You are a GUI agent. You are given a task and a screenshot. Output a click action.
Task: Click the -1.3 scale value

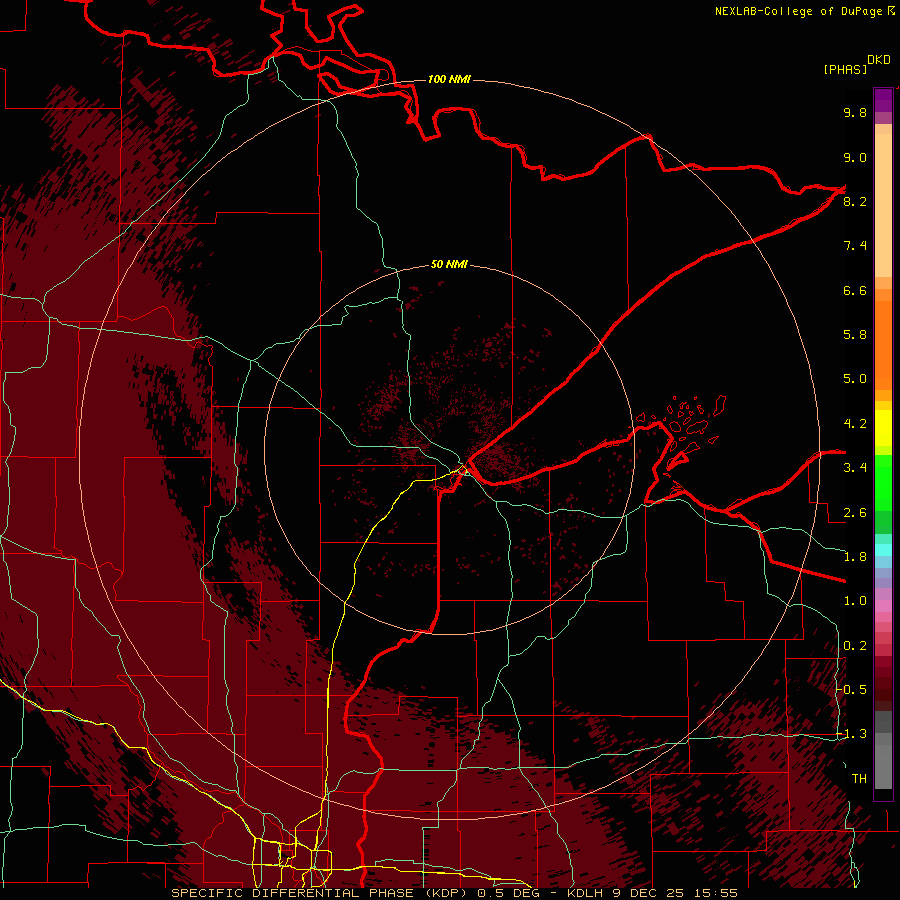(852, 734)
